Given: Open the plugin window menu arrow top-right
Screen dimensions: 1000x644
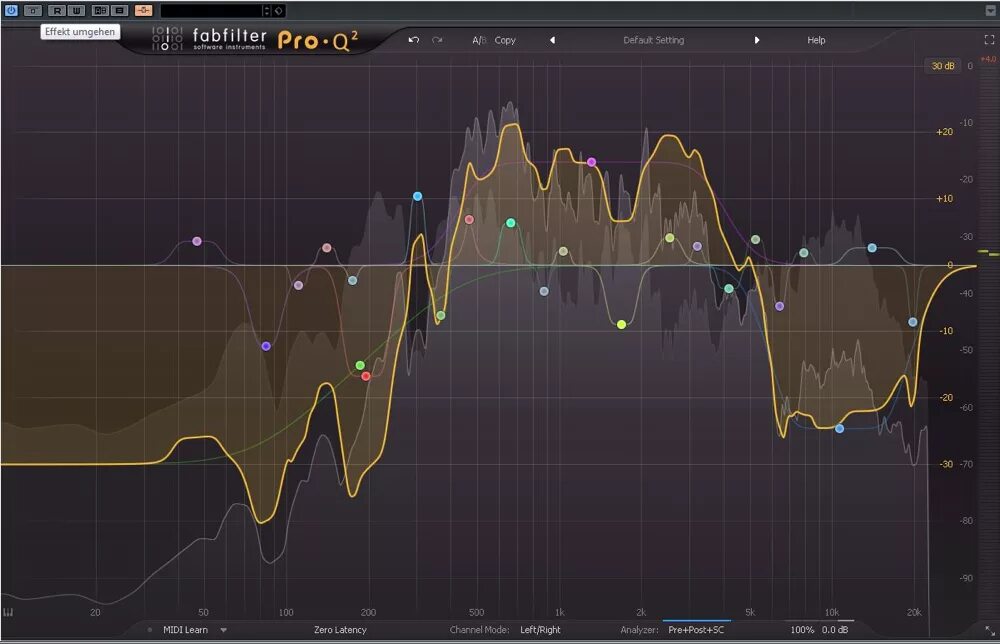Looking at the screenshot, I should [990, 10].
